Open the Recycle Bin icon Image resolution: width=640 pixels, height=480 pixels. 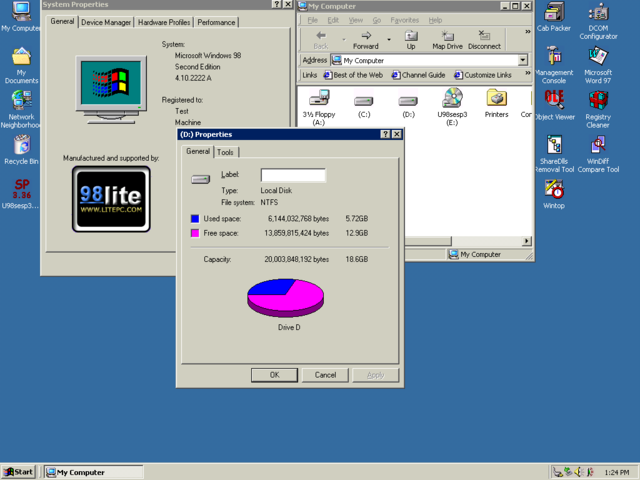pos(21,150)
